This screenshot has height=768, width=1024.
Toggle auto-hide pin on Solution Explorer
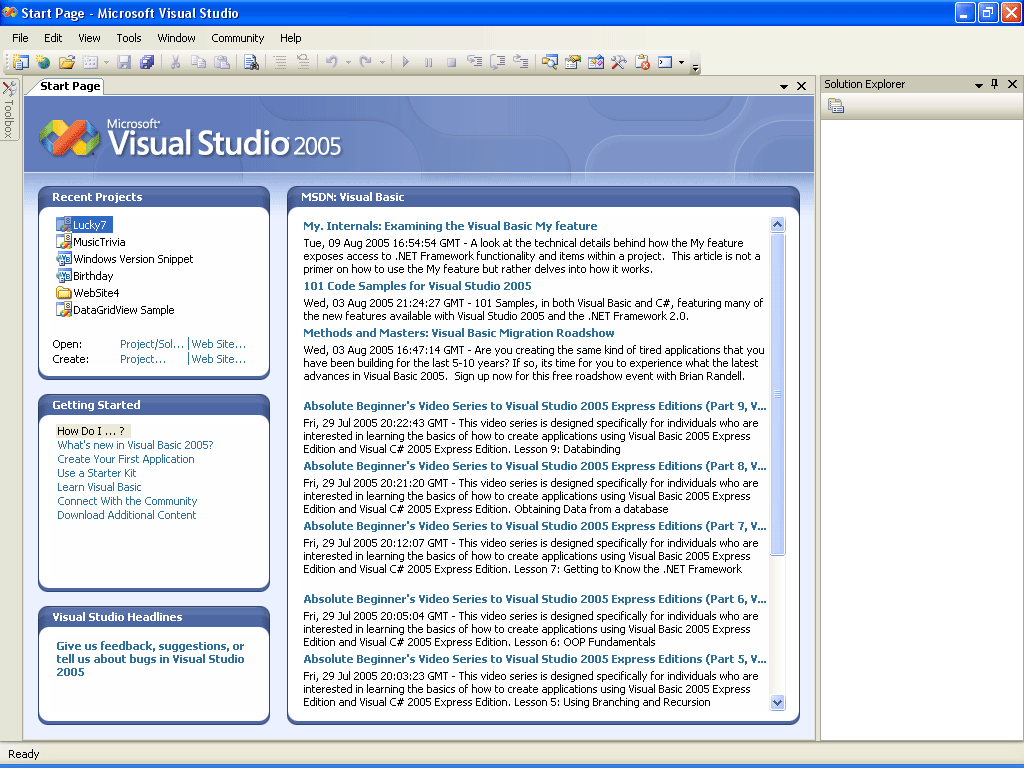pyautogui.click(x=994, y=85)
